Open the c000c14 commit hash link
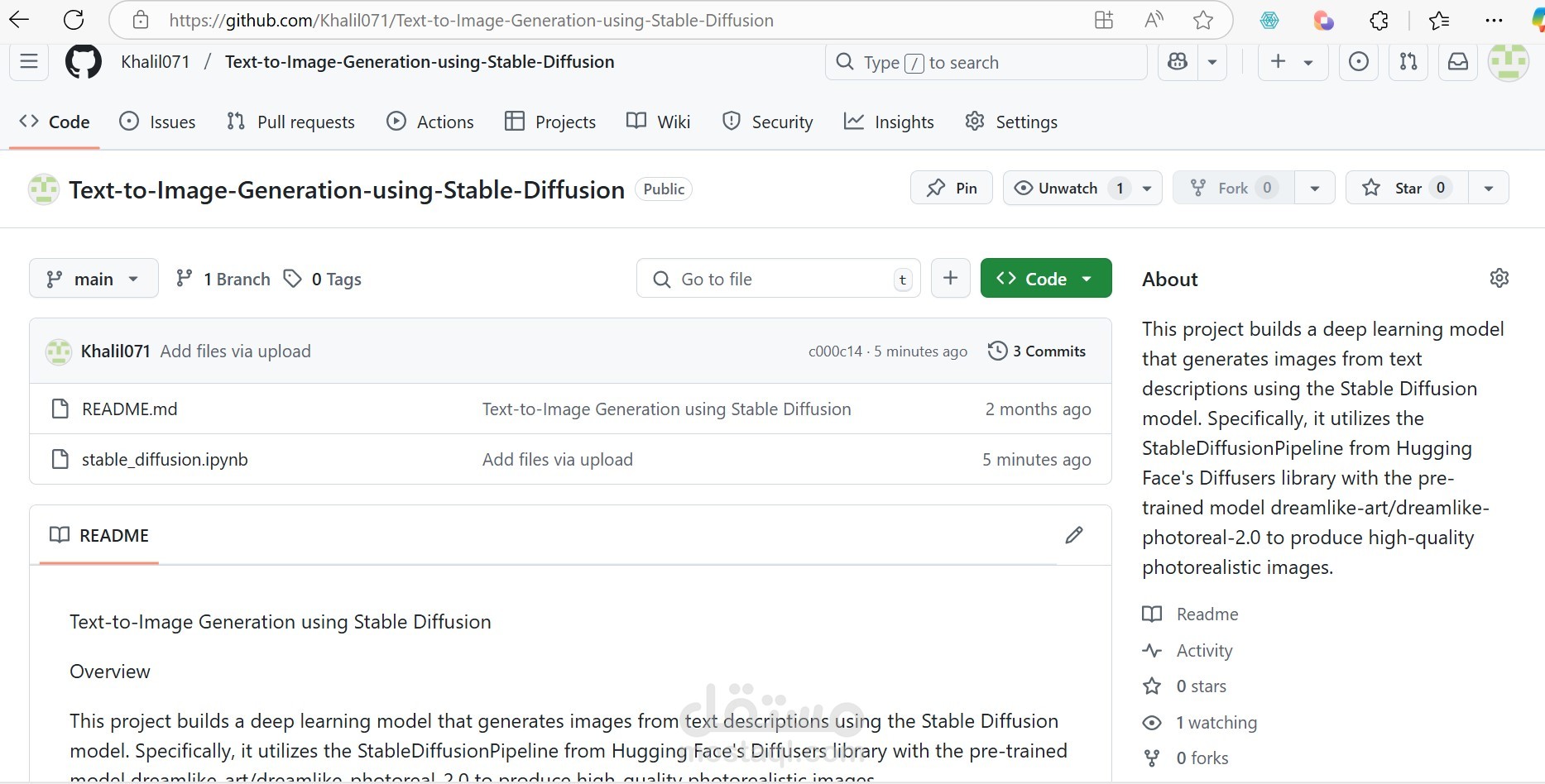This screenshot has width=1545, height=784. (835, 351)
